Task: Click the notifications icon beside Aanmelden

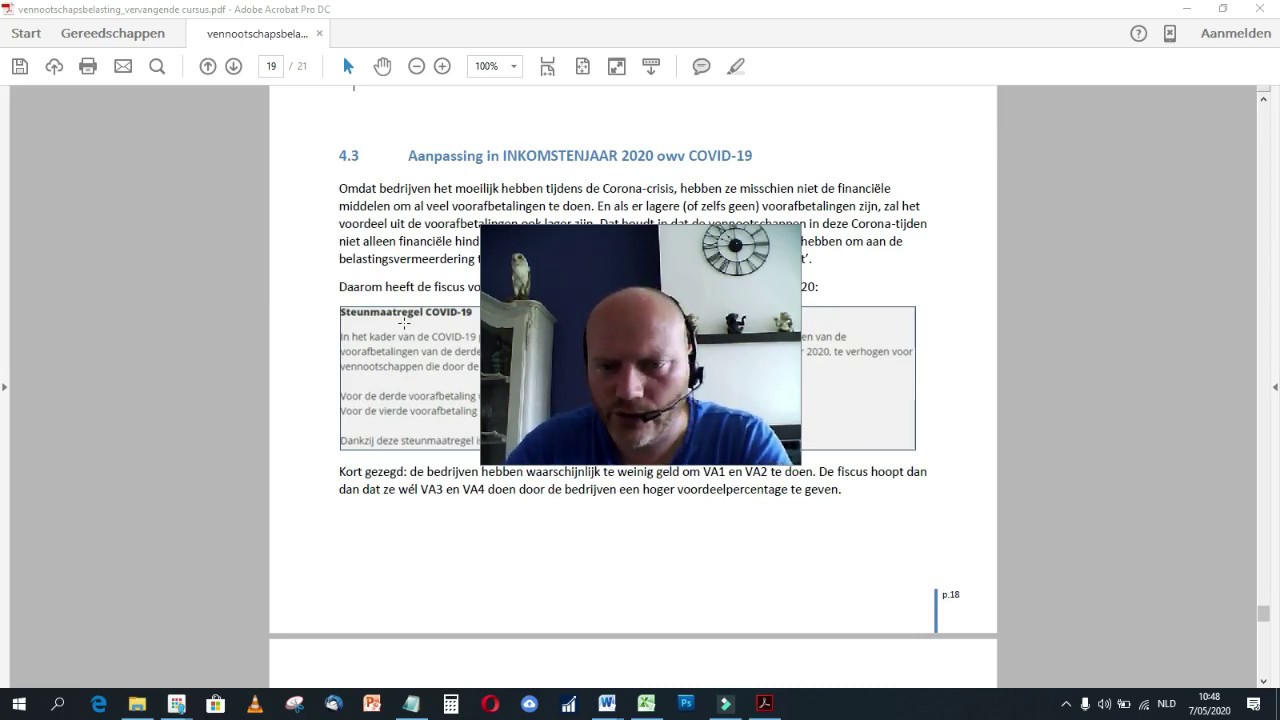Action: [x=1169, y=33]
